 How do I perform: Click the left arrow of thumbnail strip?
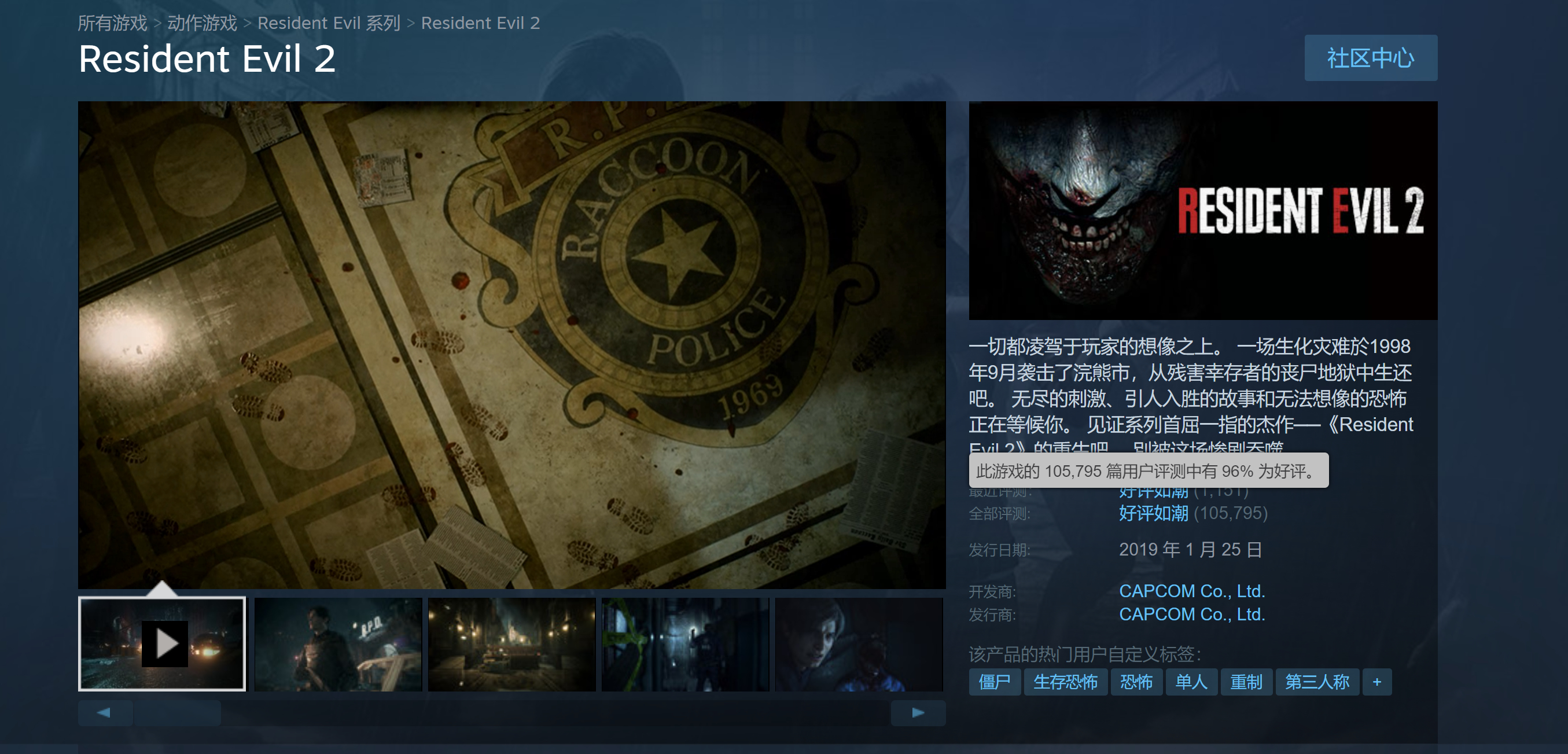[x=105, y=712]
